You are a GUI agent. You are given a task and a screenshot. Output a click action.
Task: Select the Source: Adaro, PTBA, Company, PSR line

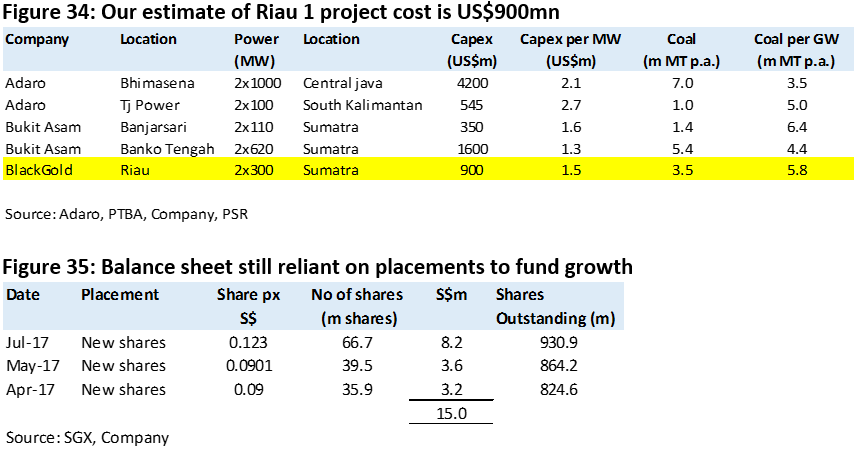point(127,214)
